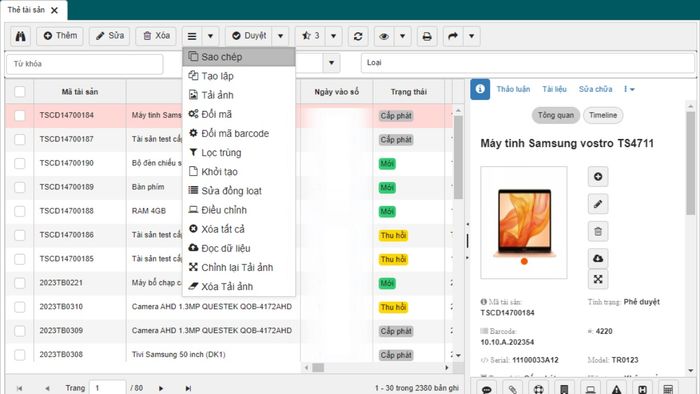The image size is (700, 394).
Task: Click the plus circle icon beside asset image
Action: [598, 177]
